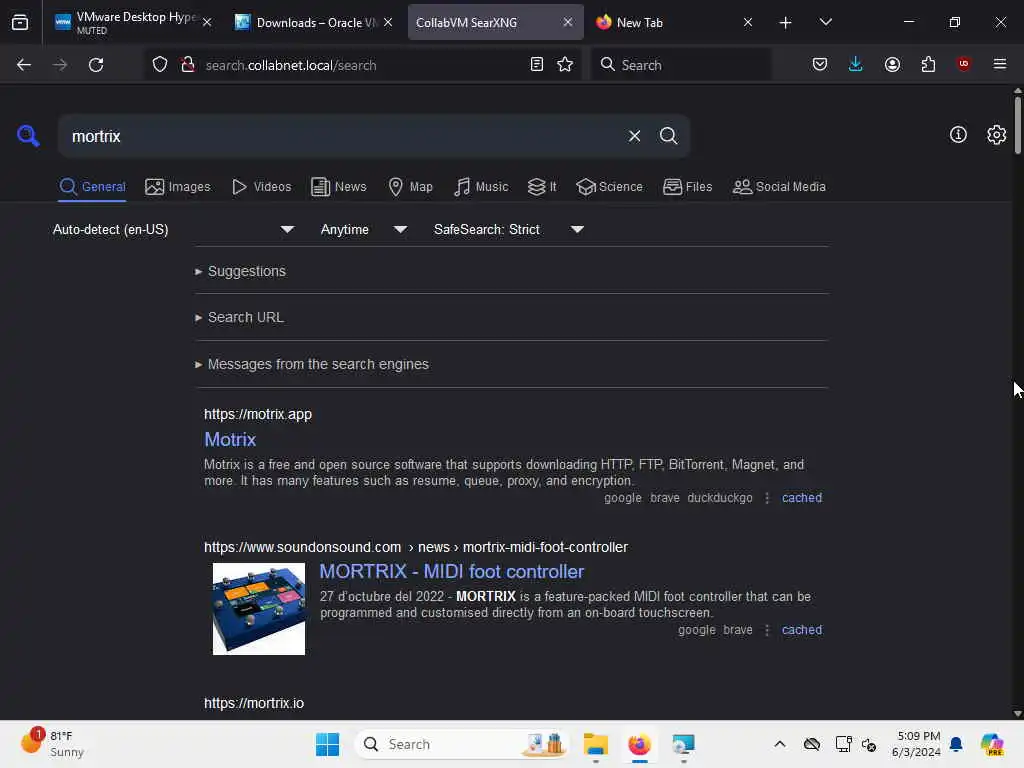1024x768 pixels.
Task: Open the weather widget 81°F Sunny
Action: click(52, 743)
